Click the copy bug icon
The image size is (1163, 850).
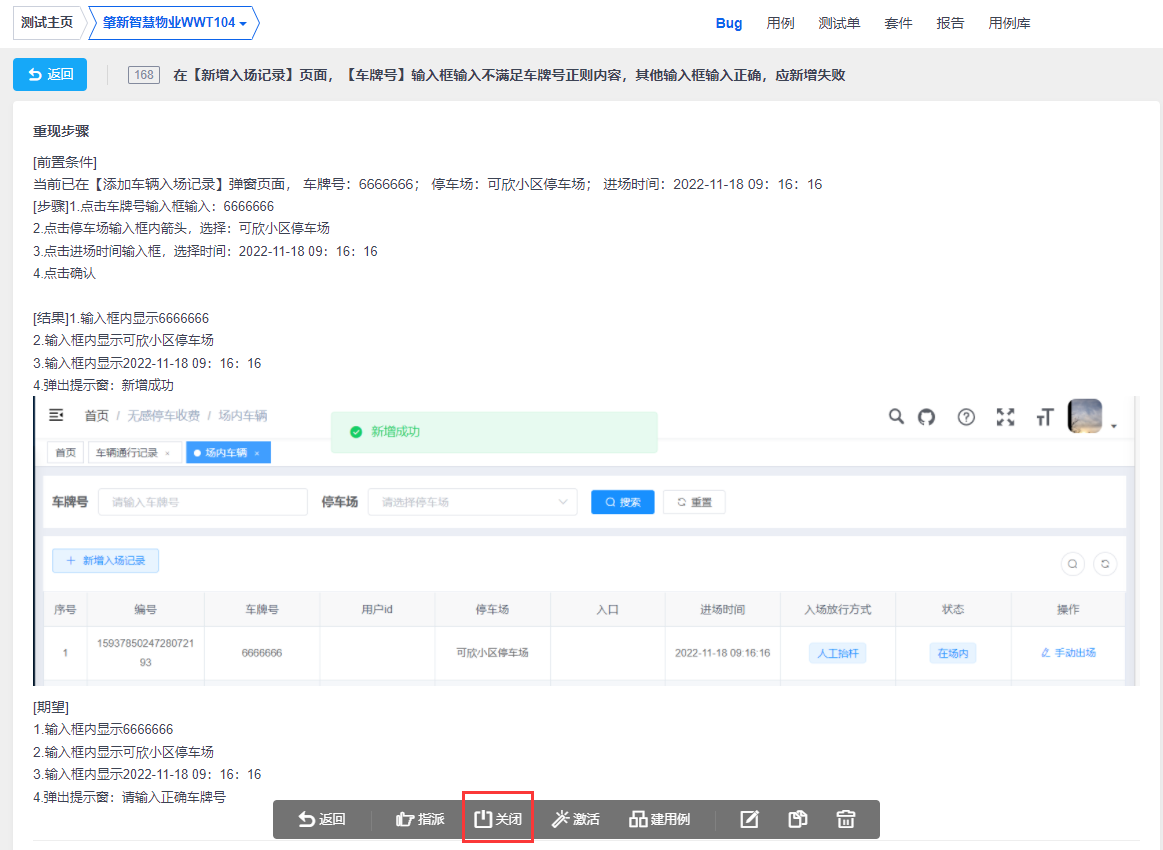click(x=797, y=819)
